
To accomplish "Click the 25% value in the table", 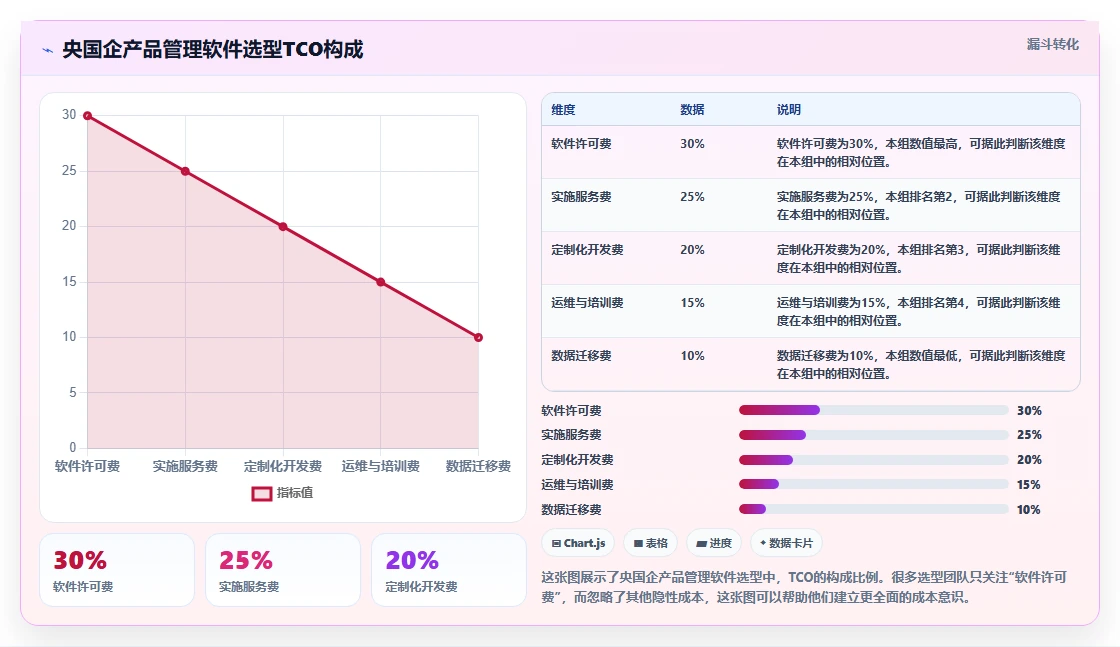I will pyautogui.click(x=692, y=197).
